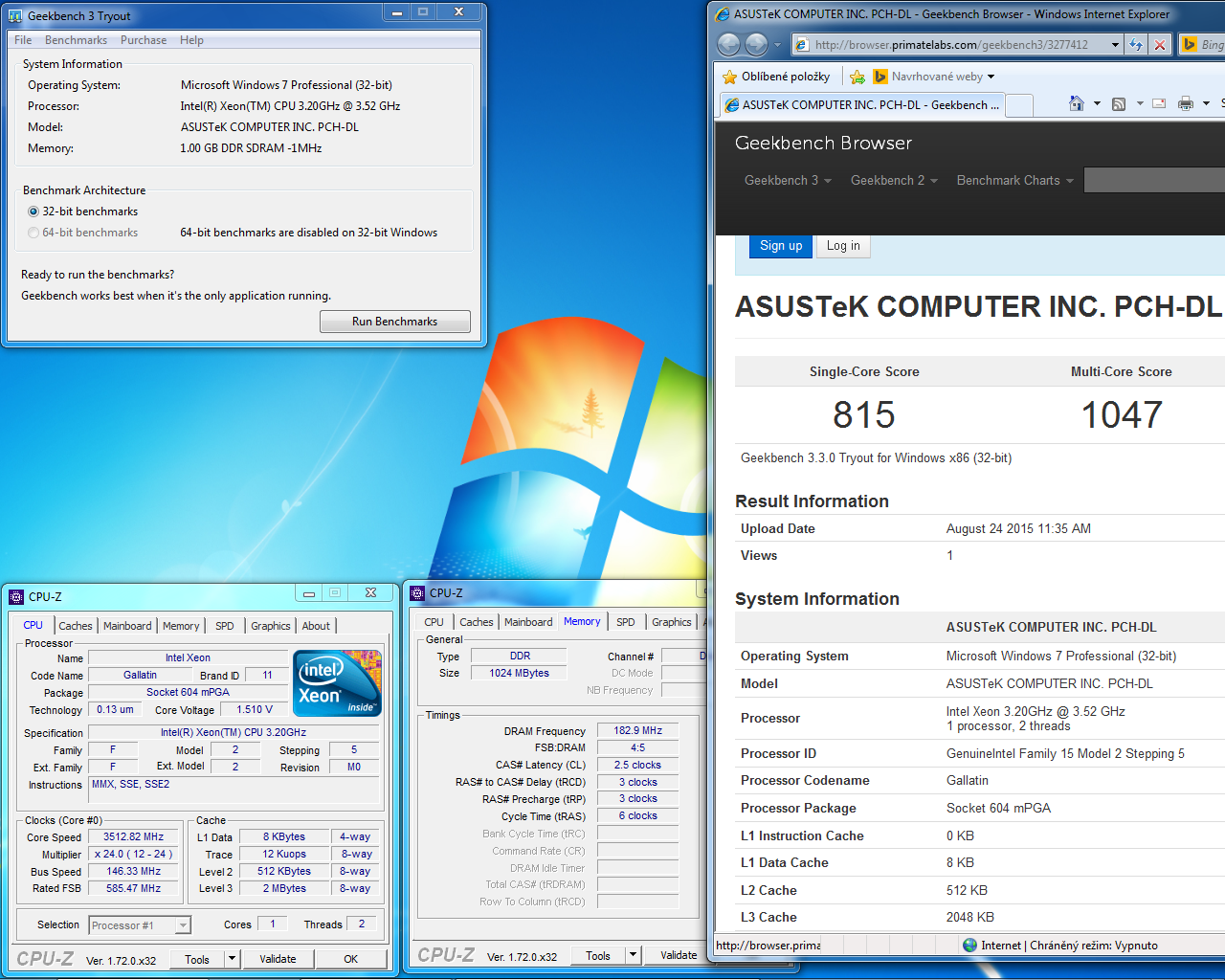Select 32-bit benchmarks radio button

[x=33, y=212]
